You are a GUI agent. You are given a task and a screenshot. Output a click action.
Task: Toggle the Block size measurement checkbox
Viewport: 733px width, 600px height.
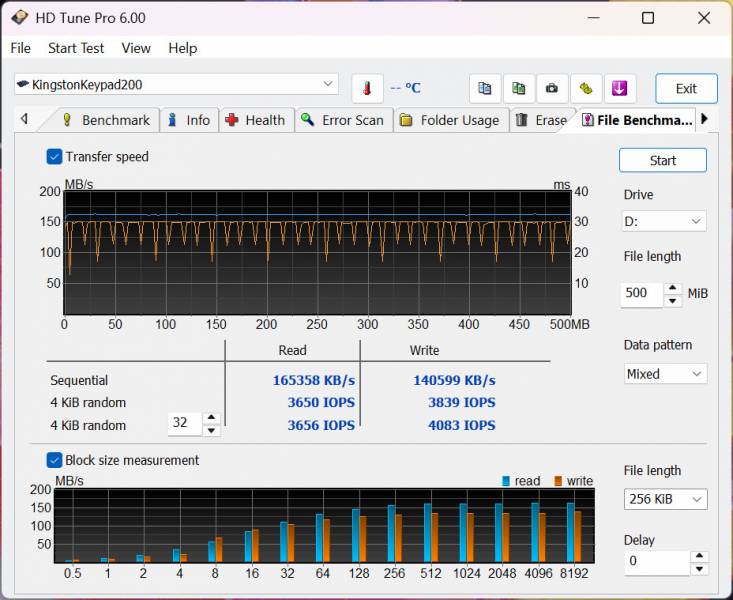click(54, 460)
